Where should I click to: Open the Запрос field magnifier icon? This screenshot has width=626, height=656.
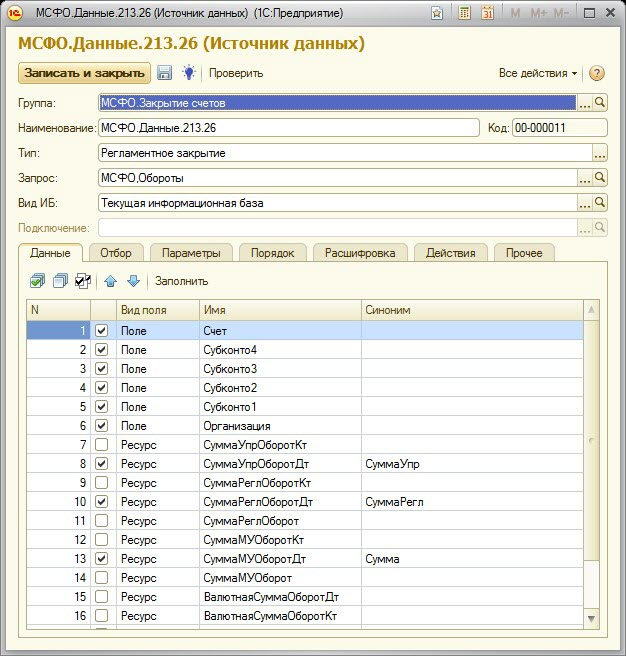click(x=600, y=178)
